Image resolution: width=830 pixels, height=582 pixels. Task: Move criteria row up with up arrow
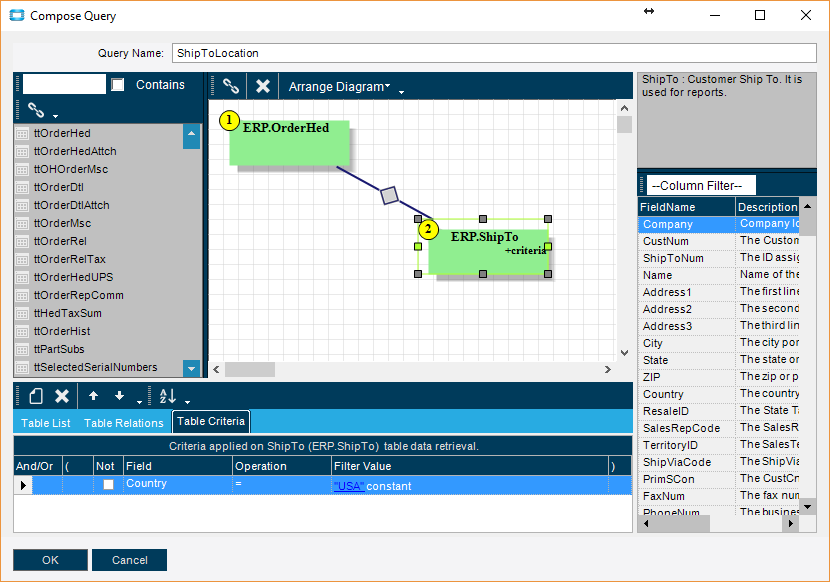[x=93, y=396]
